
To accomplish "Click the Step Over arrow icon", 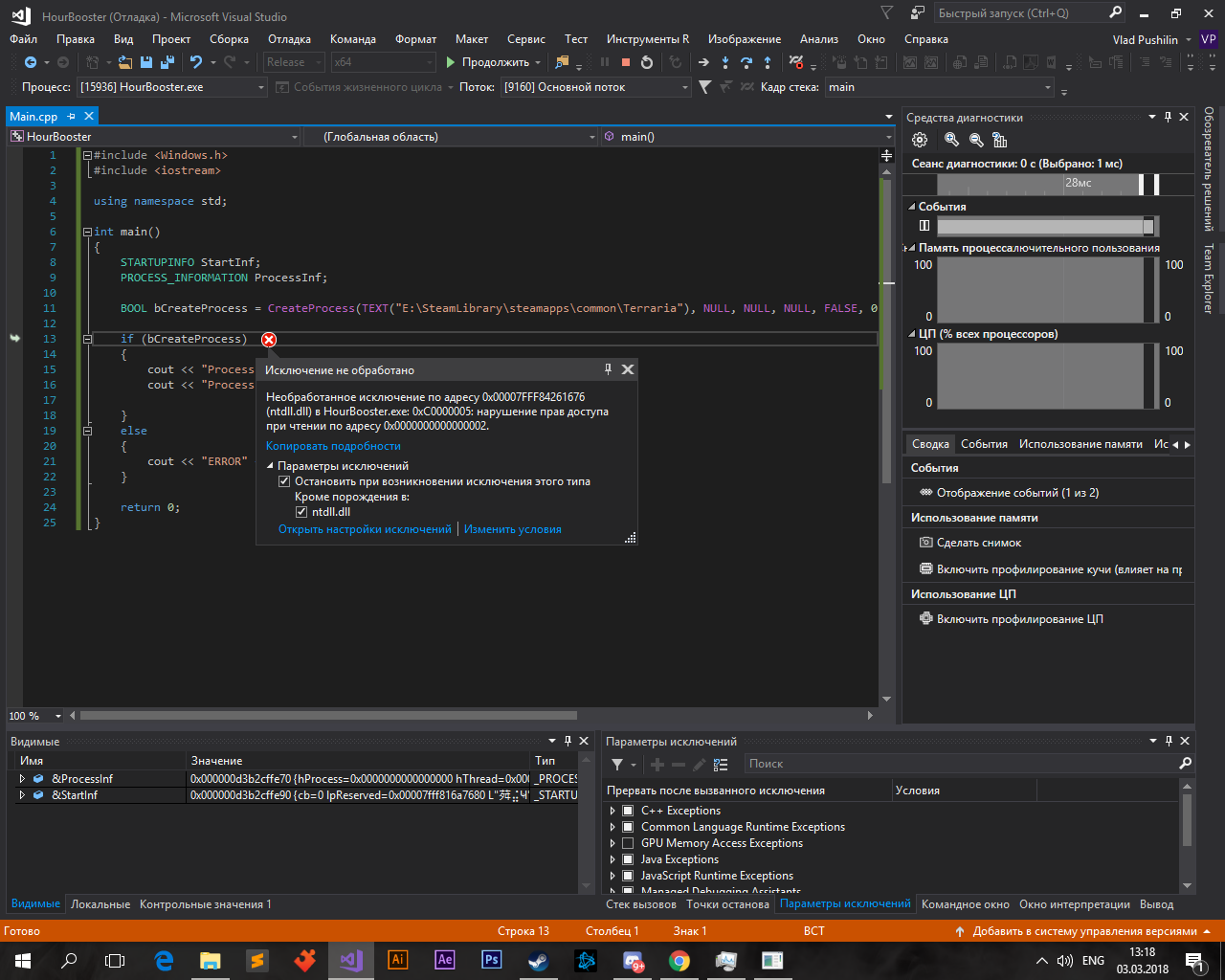I will coord(746,62).
